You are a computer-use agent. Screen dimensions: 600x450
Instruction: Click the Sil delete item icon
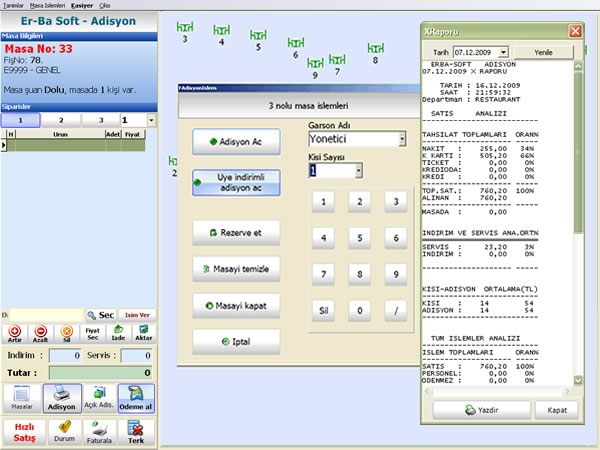(x=67, y=333)
